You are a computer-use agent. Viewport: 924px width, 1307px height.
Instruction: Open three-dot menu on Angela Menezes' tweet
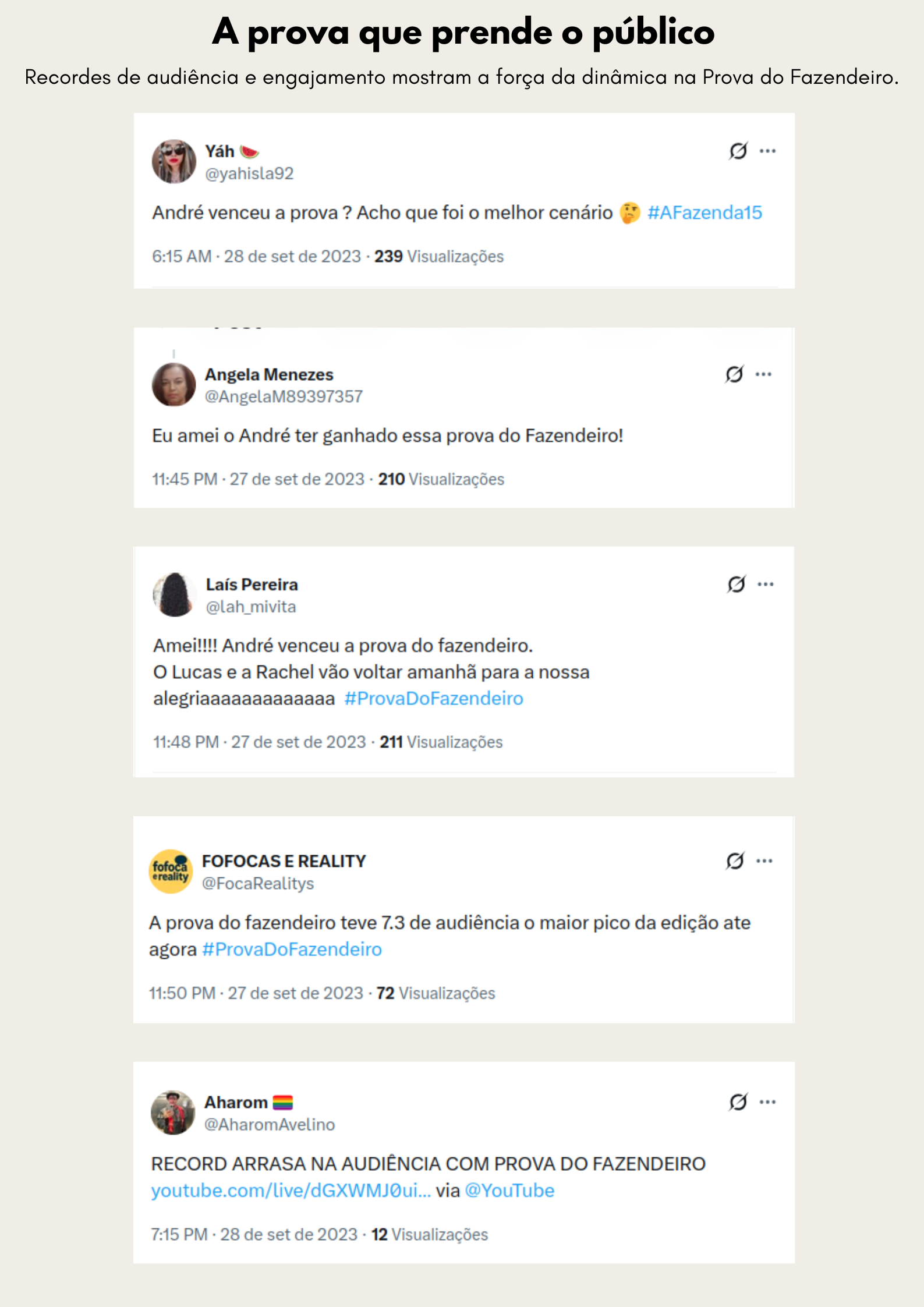pyautogui.click(x=763, y=374)
